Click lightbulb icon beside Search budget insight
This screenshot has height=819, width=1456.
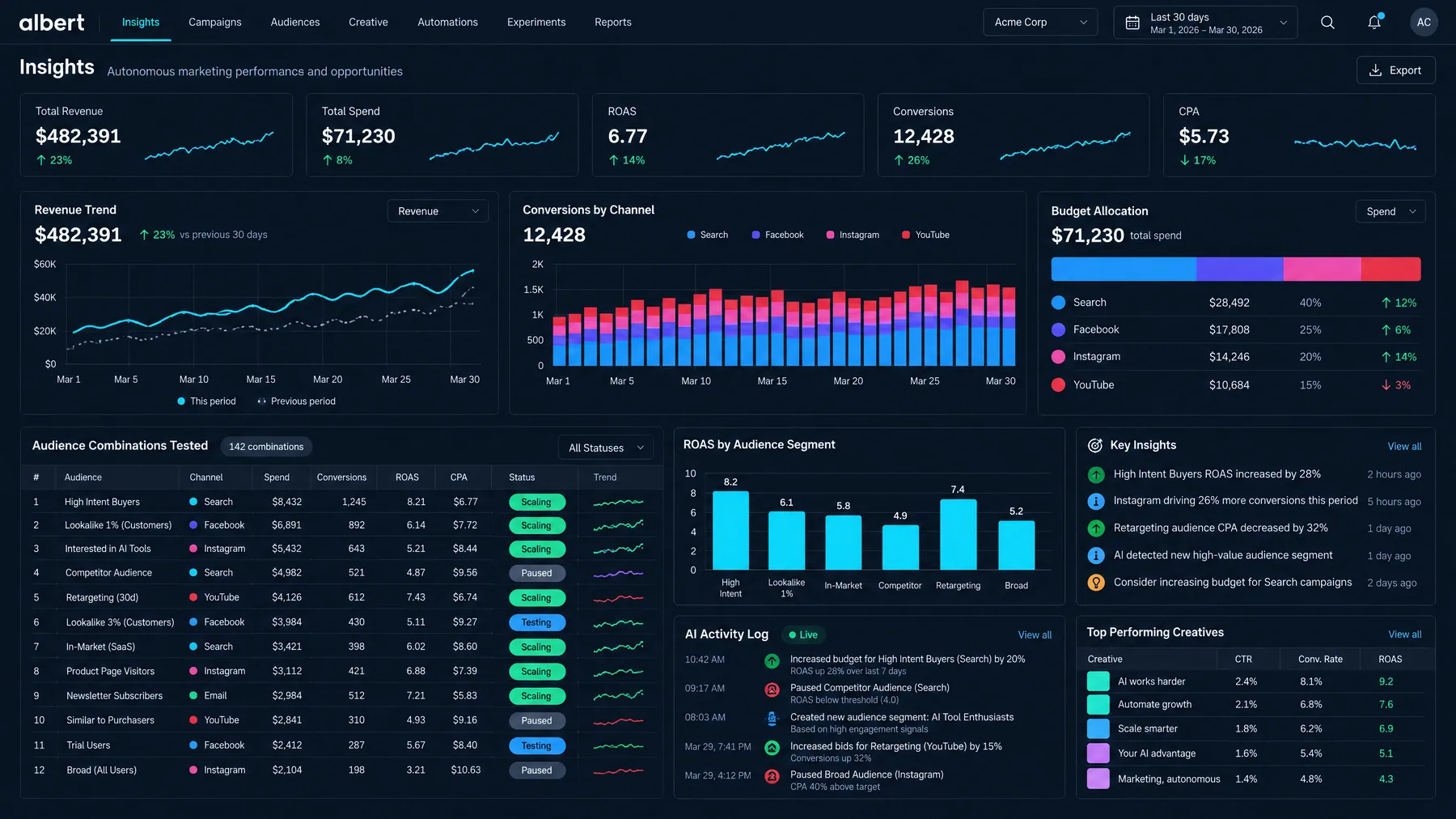[x=1096, y=583]
